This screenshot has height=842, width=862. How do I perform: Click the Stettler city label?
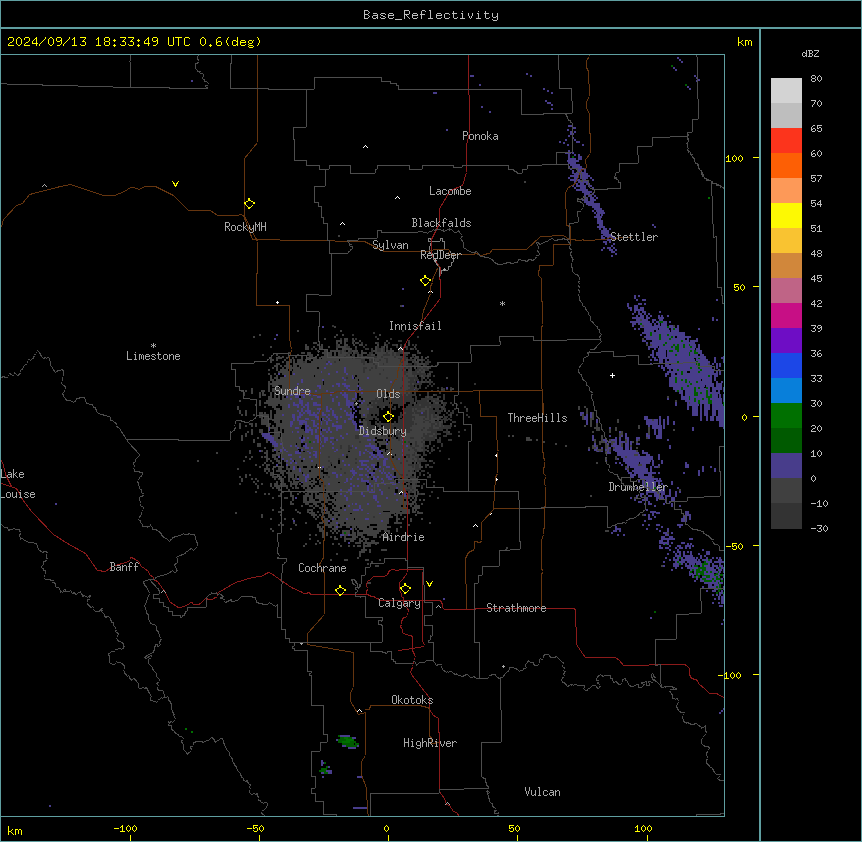(634, 237)
